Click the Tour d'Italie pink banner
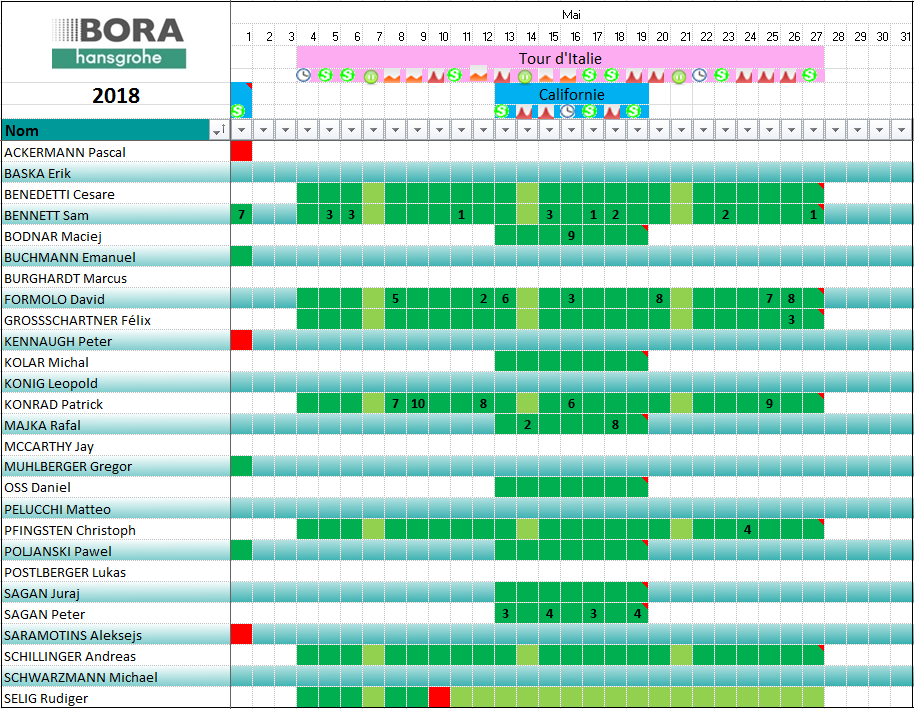Screen dimensions: 914x709 click(560, 58)
